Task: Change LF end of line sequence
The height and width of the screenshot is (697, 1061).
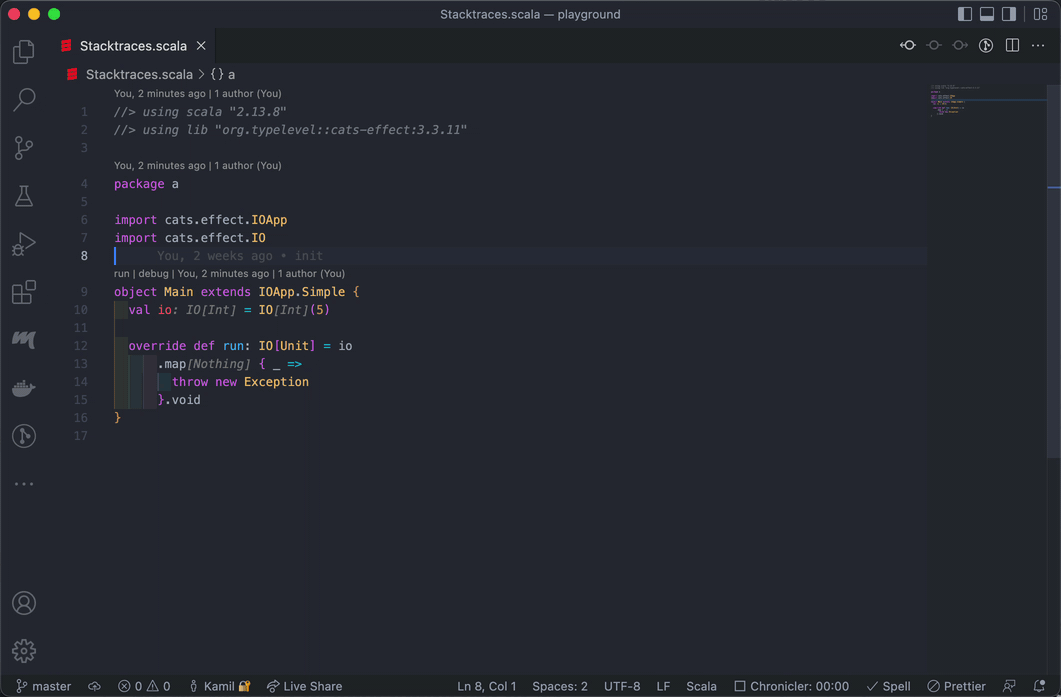Action: click(x=663, y=686)
